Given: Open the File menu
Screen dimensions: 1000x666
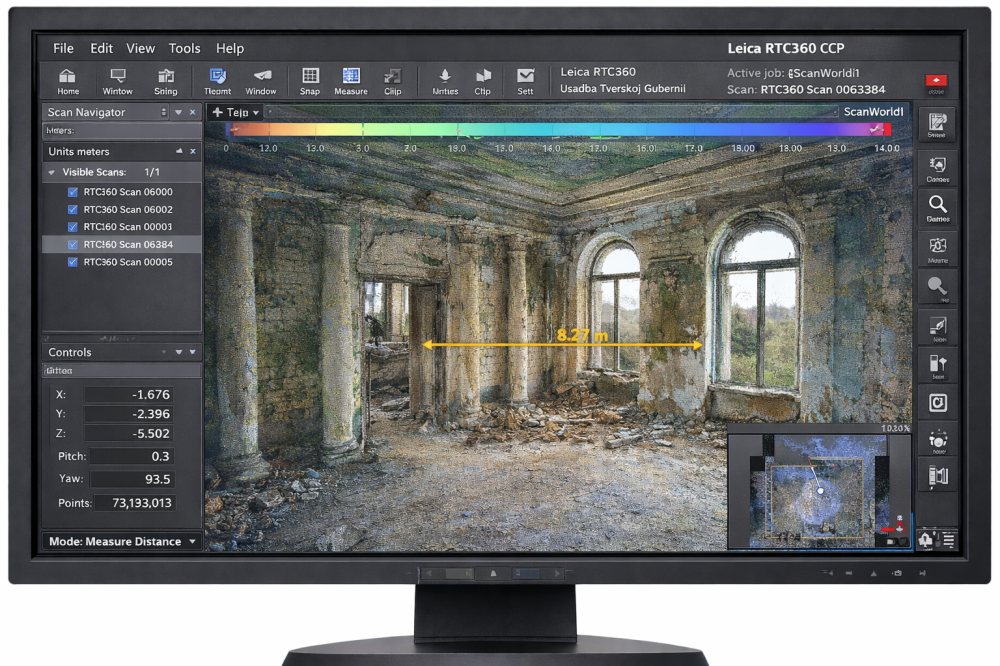Looking at the screenshot, I should (63, 48).
